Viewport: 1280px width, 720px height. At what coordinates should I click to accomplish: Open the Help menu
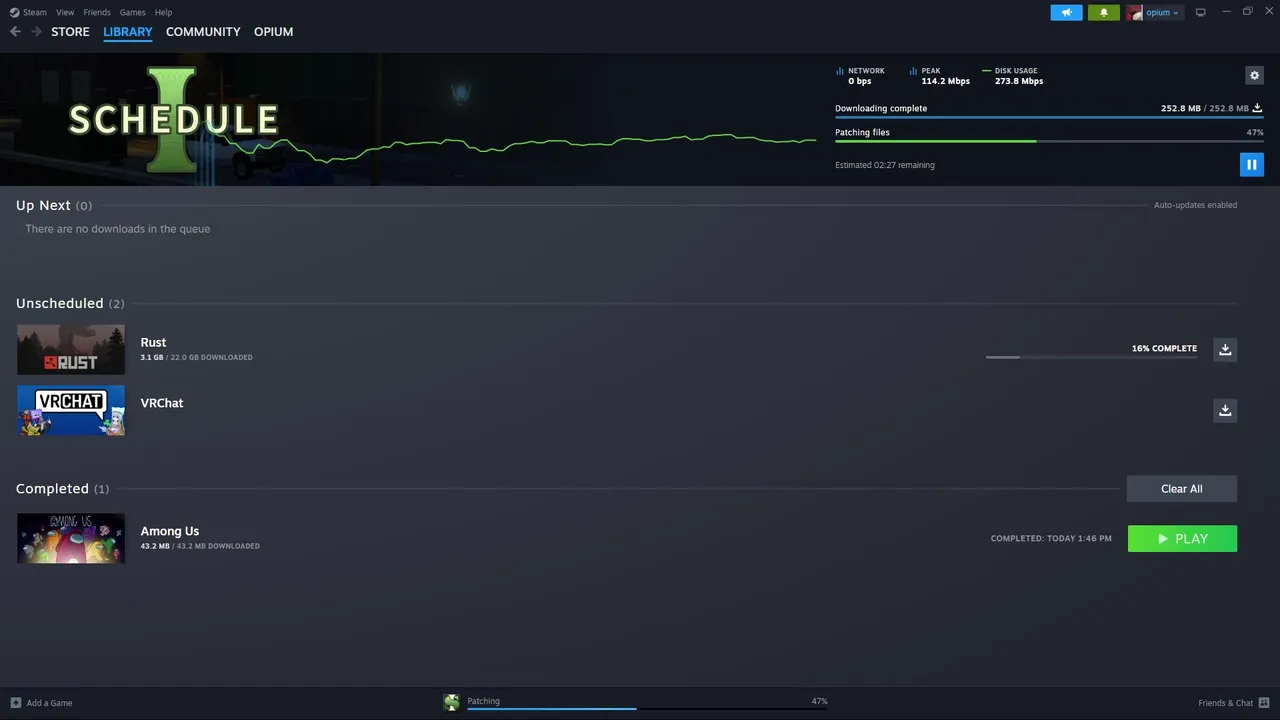163,12
